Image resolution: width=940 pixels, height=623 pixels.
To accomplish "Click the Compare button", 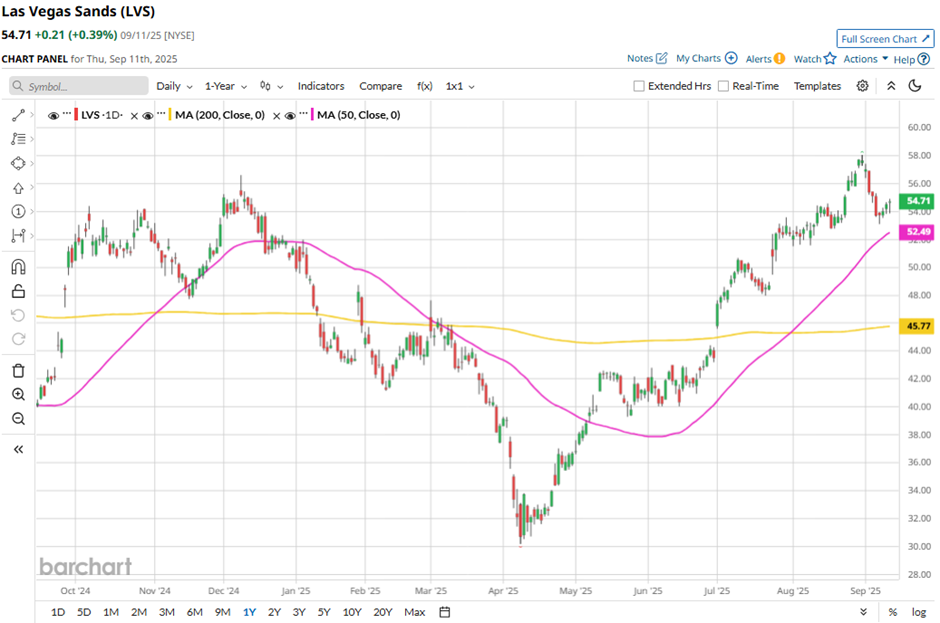I will pyautogui.click(x=381, y=86).
